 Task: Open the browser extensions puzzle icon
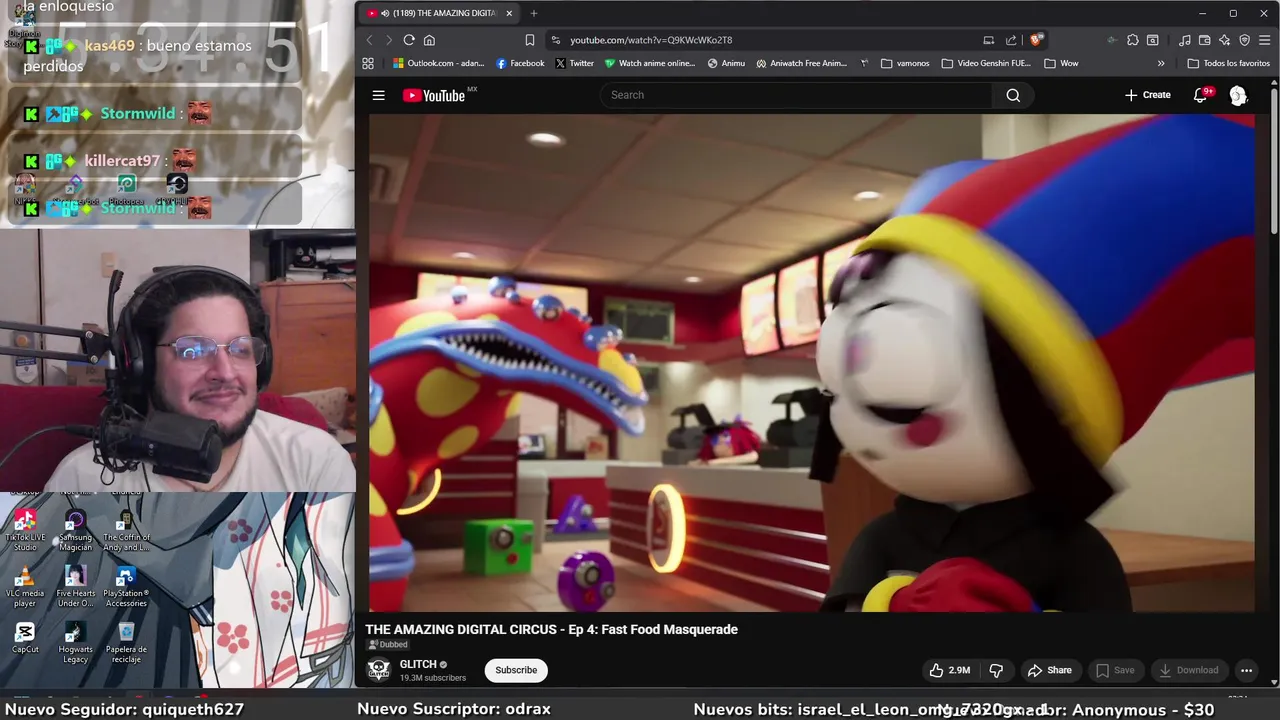coord(1132,40)
